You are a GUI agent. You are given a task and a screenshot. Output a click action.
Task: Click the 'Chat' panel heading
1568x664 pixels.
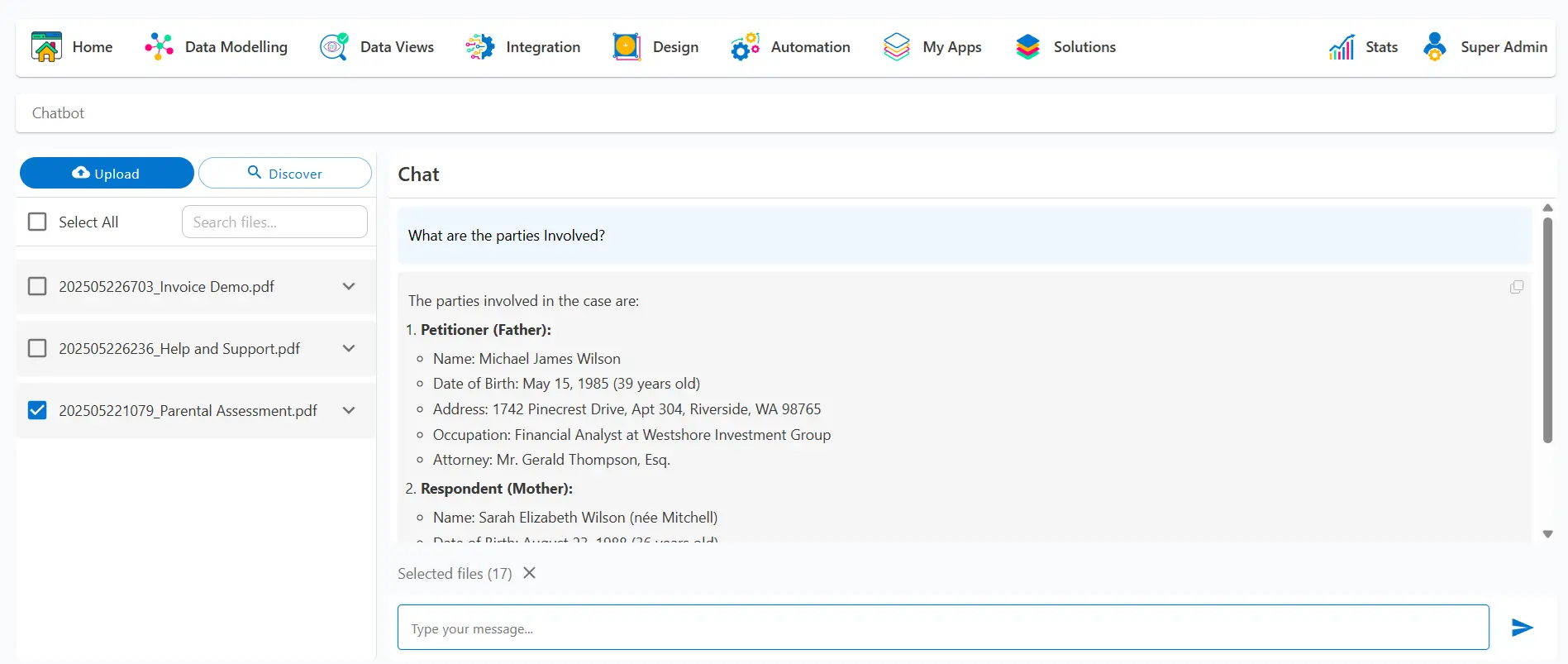(418, 174)
